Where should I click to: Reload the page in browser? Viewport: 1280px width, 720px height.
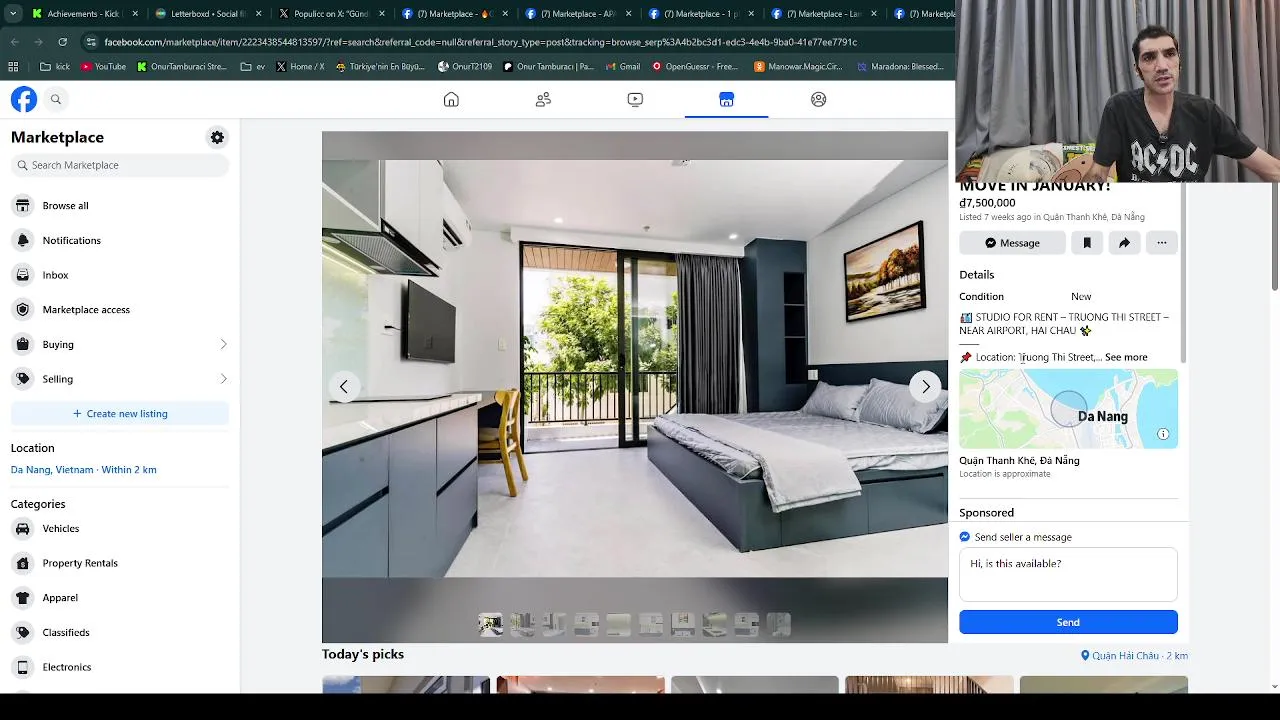coord(62,42)
